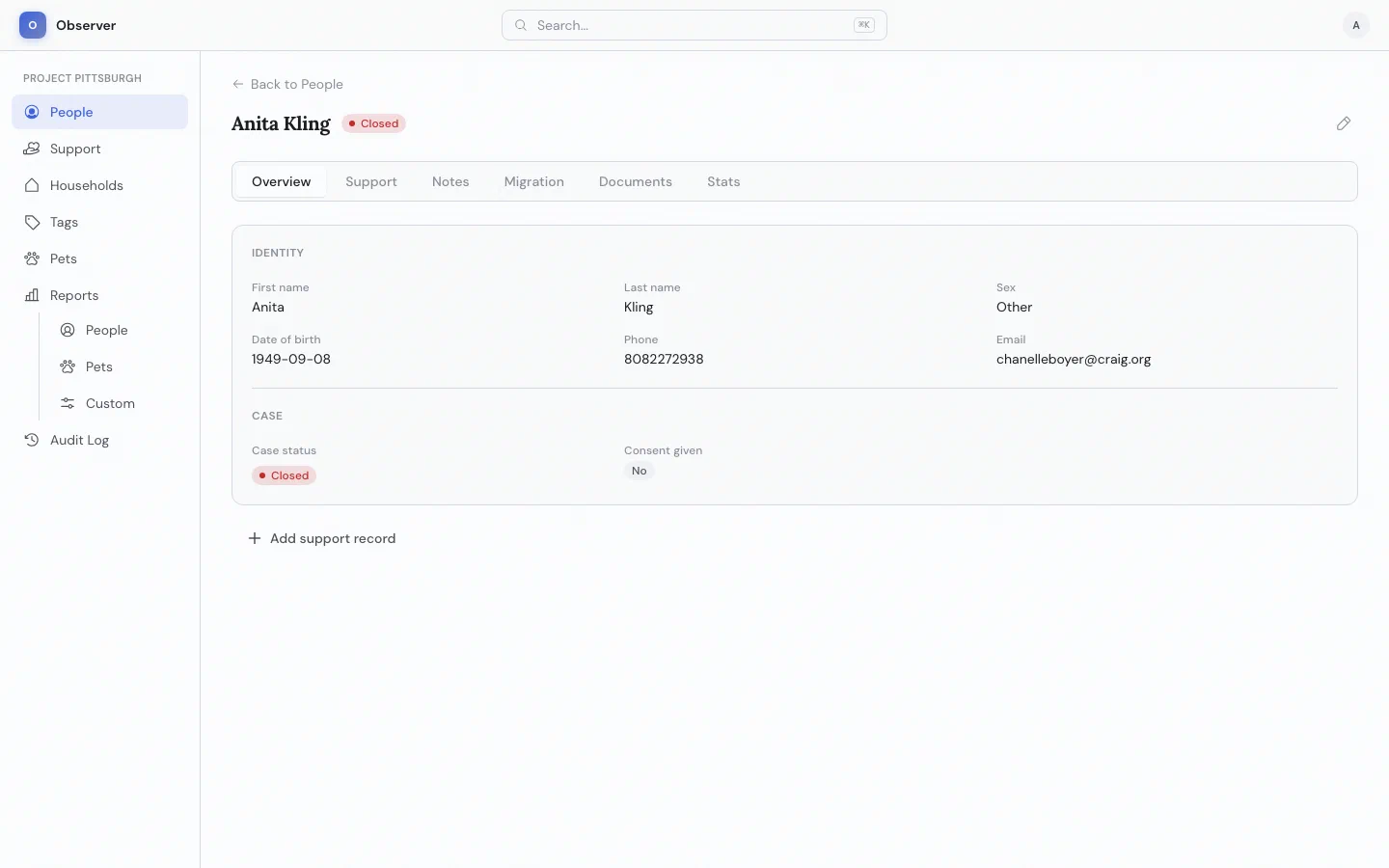Click the back arrow icon
1389x868 pixels.
click(238, 84)
